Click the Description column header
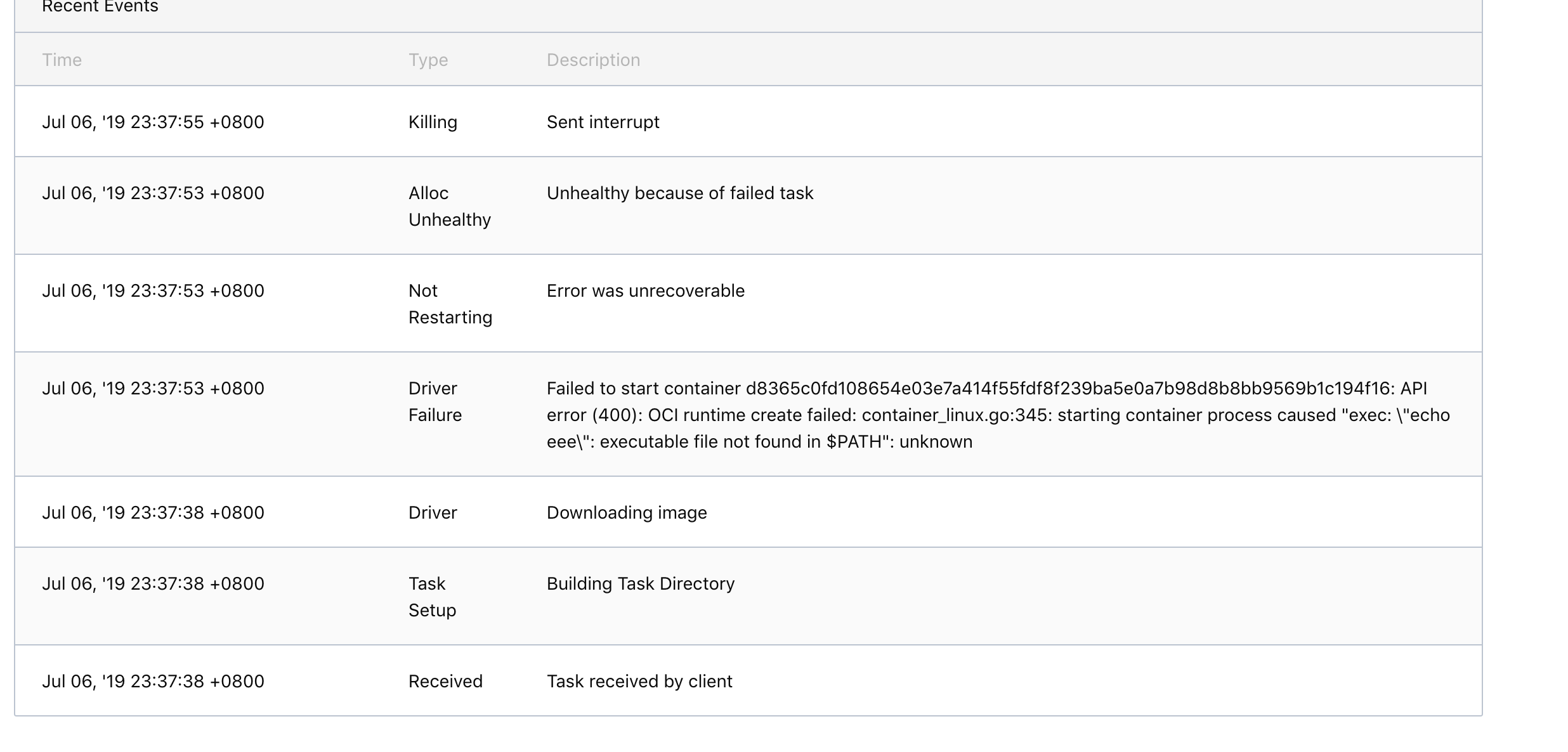The width and height of the screenshot is (1568, 752). click(x=592, y=60)
